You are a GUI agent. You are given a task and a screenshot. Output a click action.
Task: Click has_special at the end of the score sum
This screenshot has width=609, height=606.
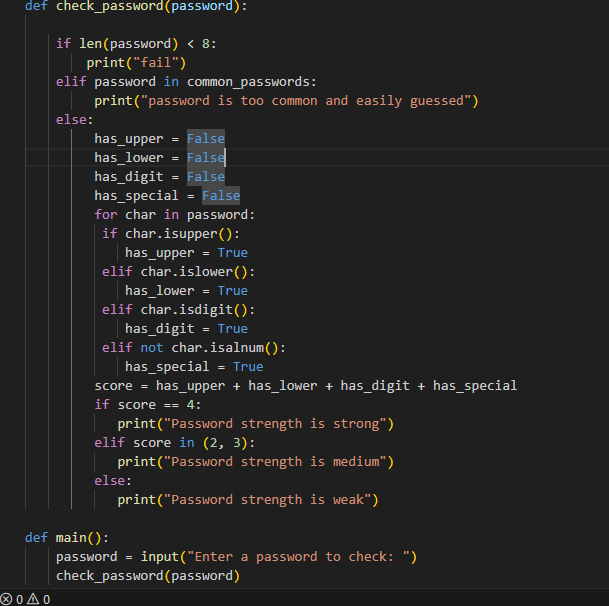pyautogui.click(x=475, y=386)
